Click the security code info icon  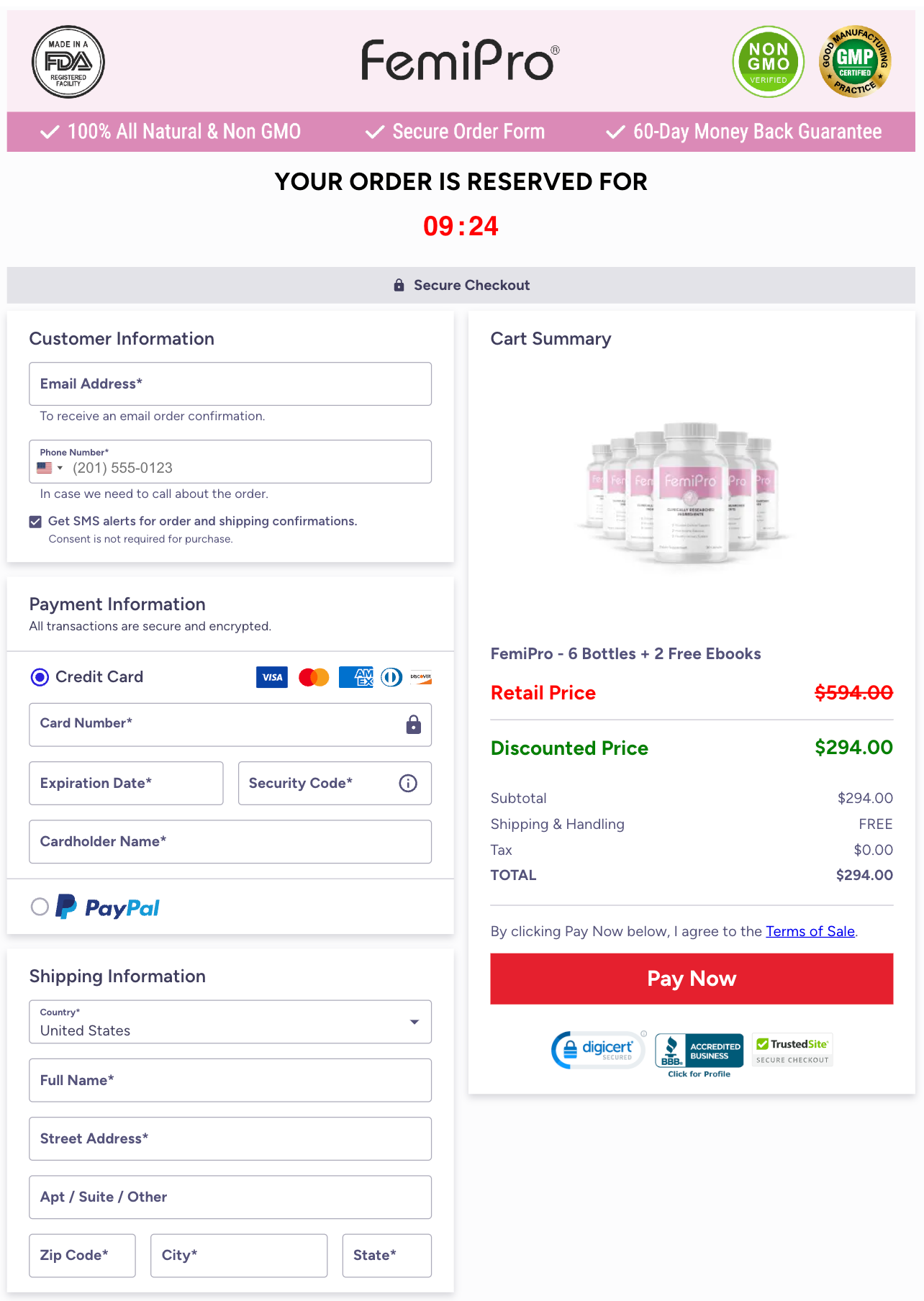[407, 784]
